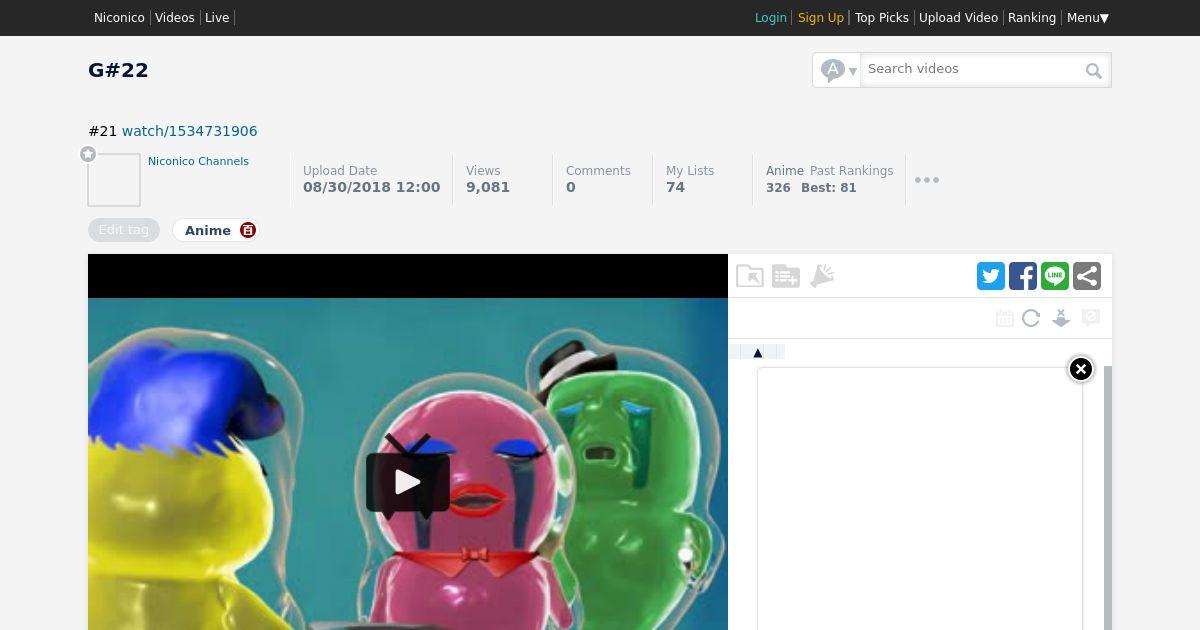Close the comment panel ad box

tap(1080, 369)
